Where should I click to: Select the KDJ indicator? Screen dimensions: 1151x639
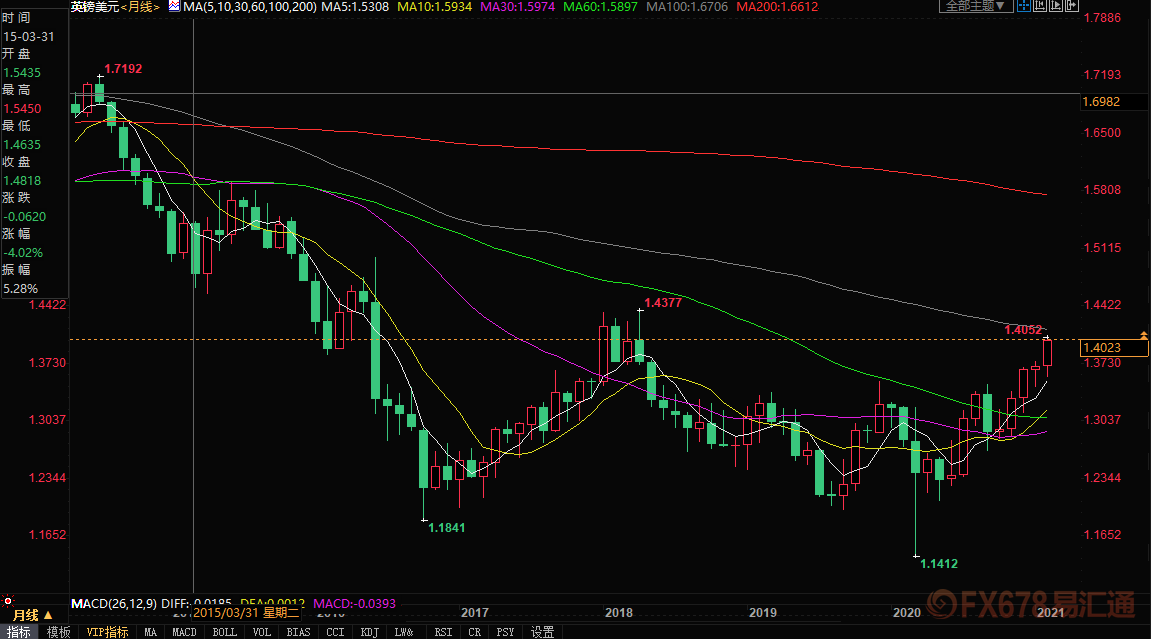pos(370,632)
